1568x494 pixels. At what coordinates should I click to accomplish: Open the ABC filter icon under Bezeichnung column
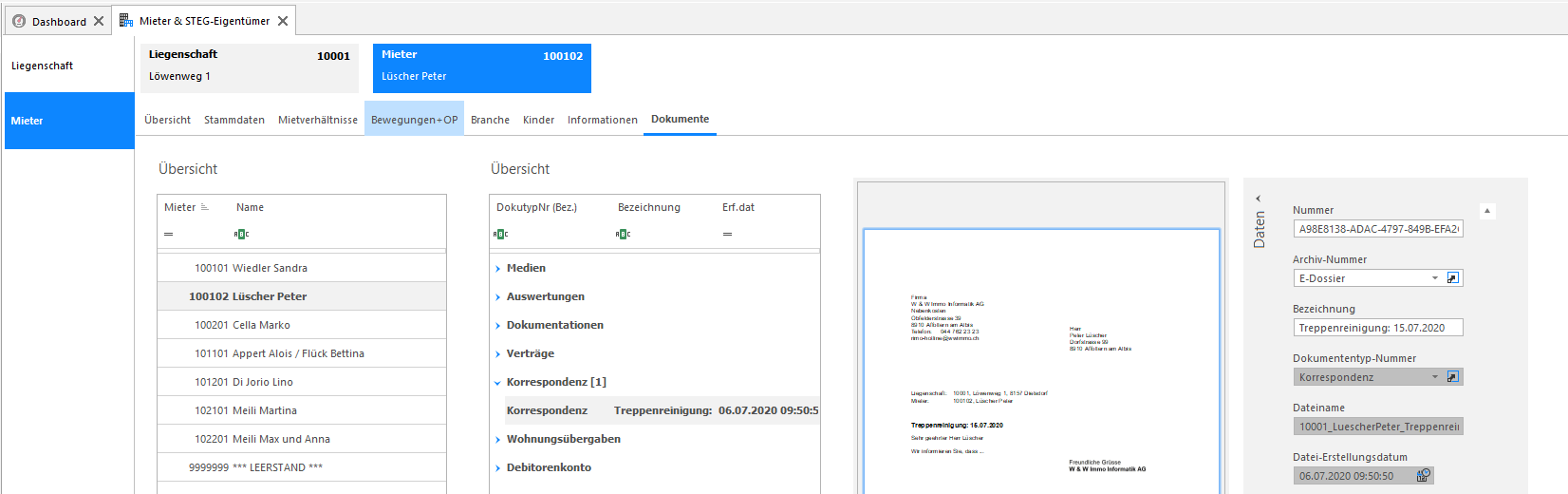623,234
